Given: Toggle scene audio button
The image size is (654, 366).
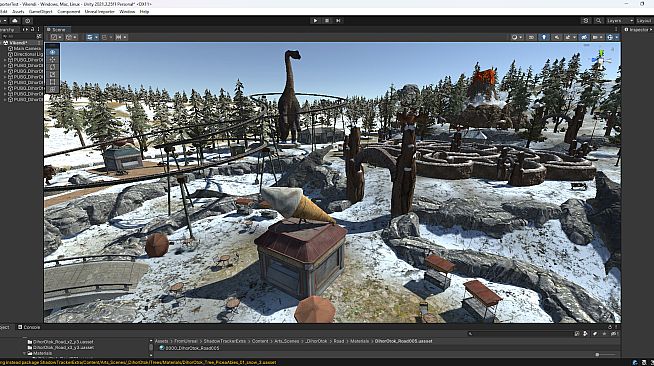Looking at the screenshot, I should click(557, 37).
